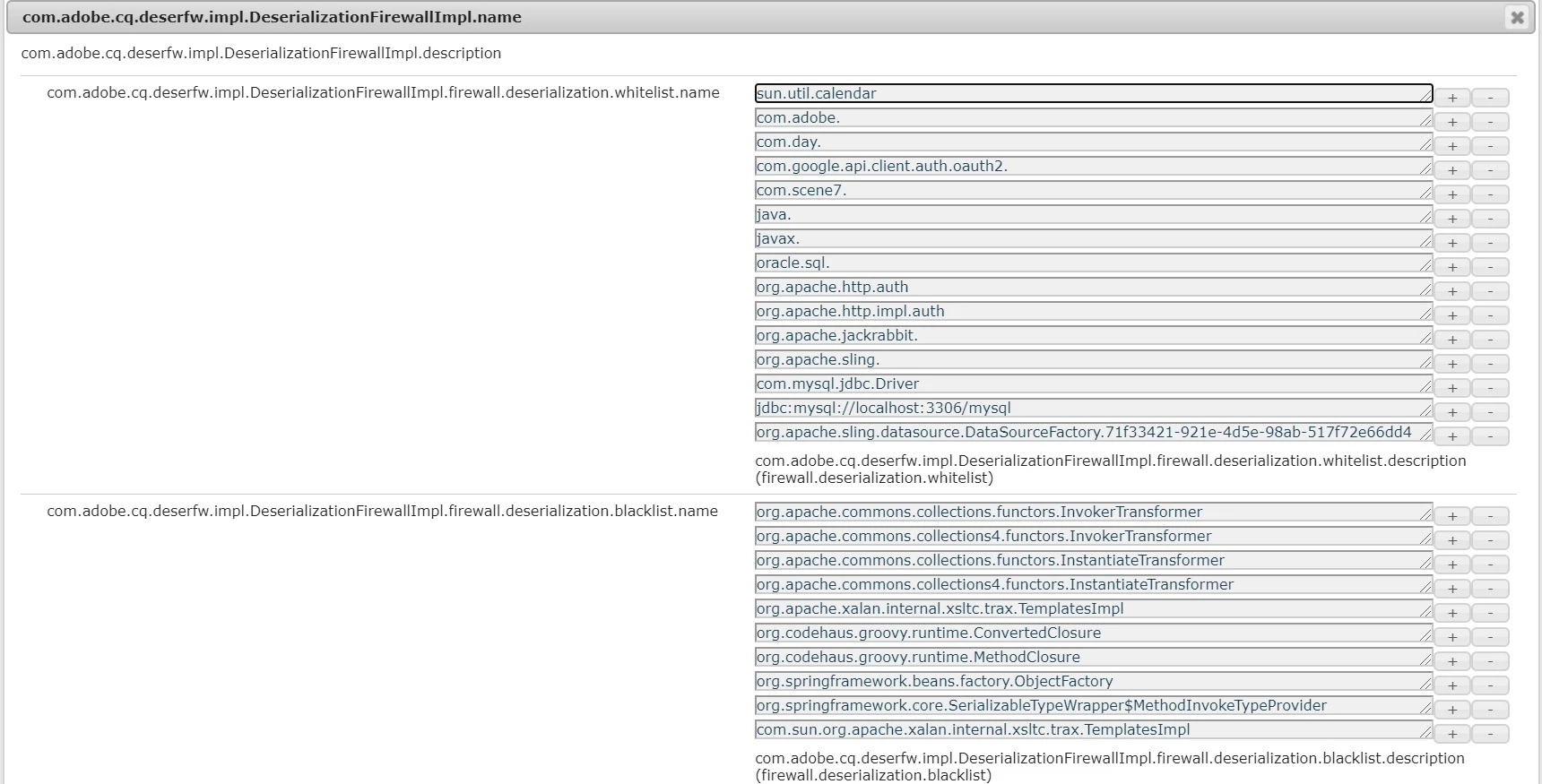Screen dimensions: 1542x784
Task: Edit the org.apache.xalan TemplatesImpl field
Action: tap(1094, 608)
